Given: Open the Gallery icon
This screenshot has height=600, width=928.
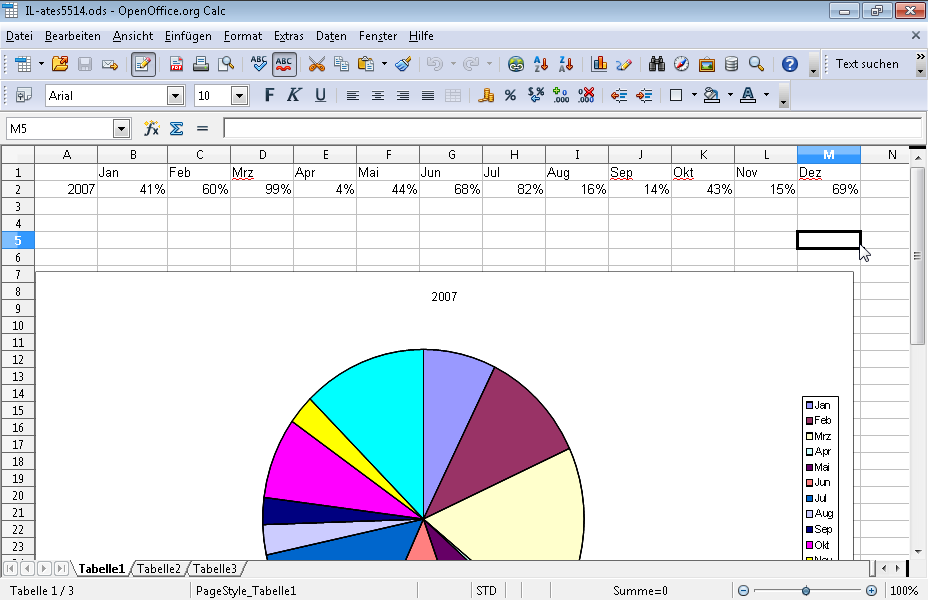Looking at the screenshot, I should 707,64.
